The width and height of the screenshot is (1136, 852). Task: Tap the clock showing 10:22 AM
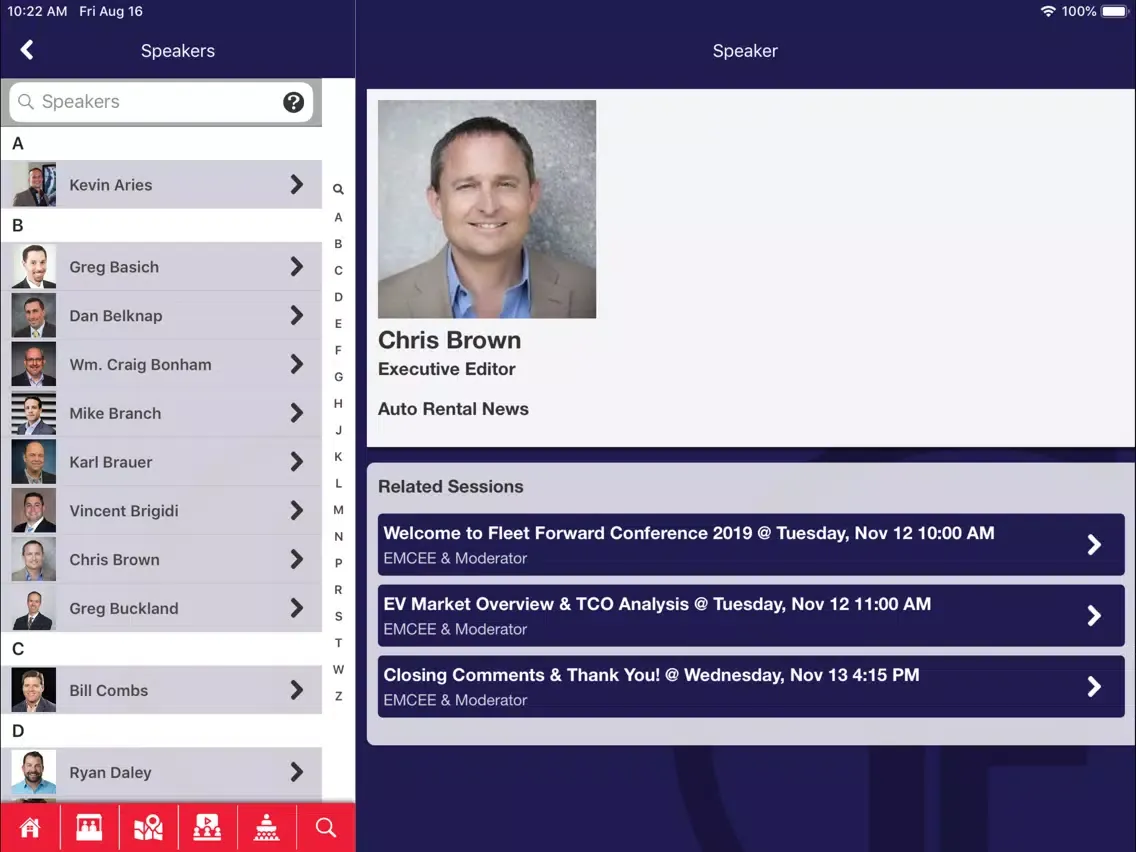(x=37, y=11)
